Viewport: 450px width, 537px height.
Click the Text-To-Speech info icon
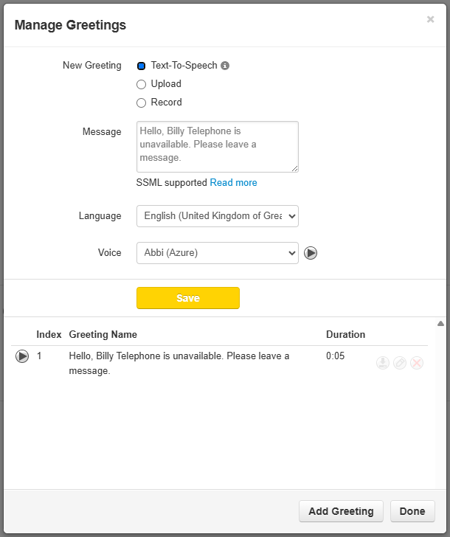[225, 65]
